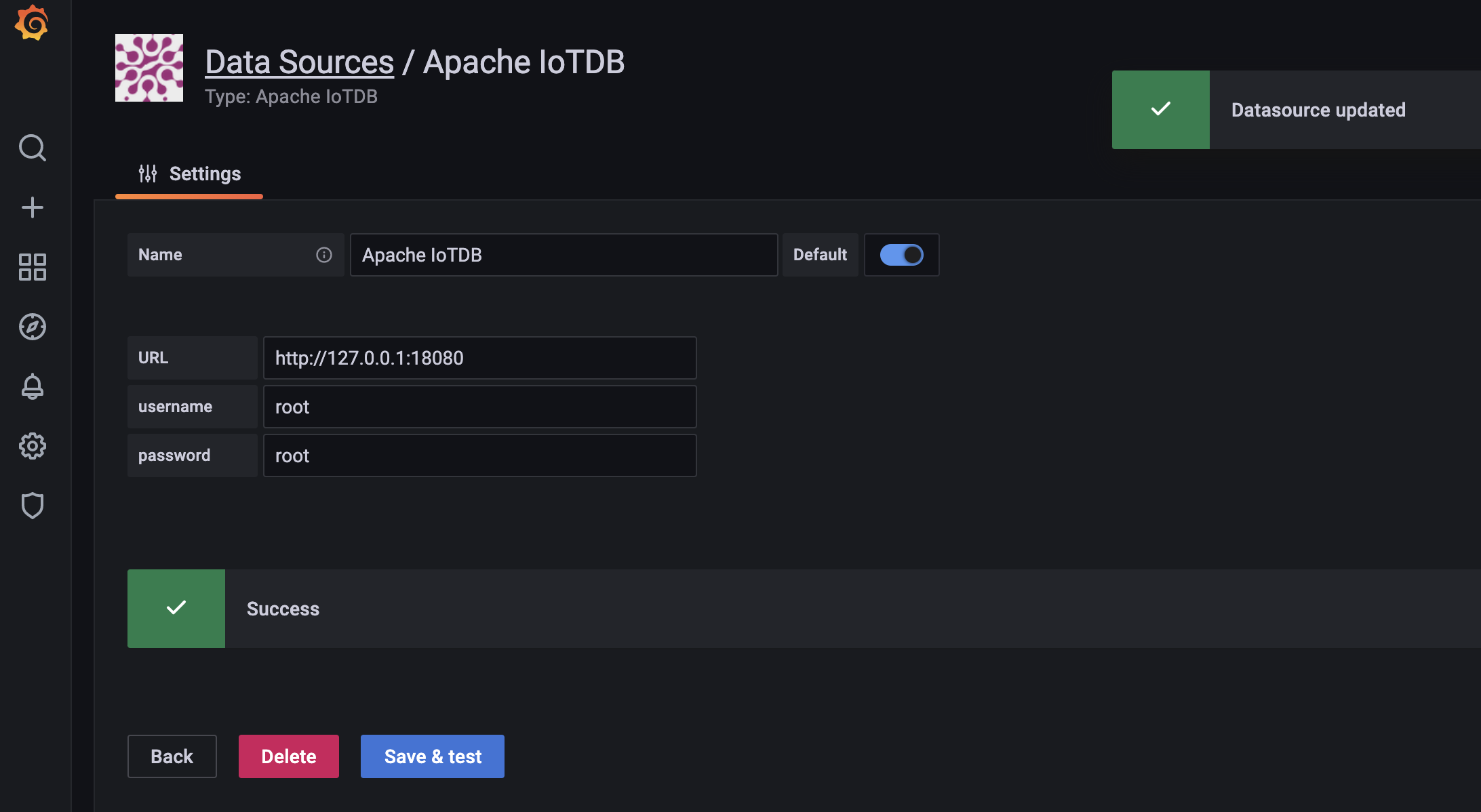Click the Name field info icon
The height and width of the screenshot is (812, 1481).
tap(324, 255)
